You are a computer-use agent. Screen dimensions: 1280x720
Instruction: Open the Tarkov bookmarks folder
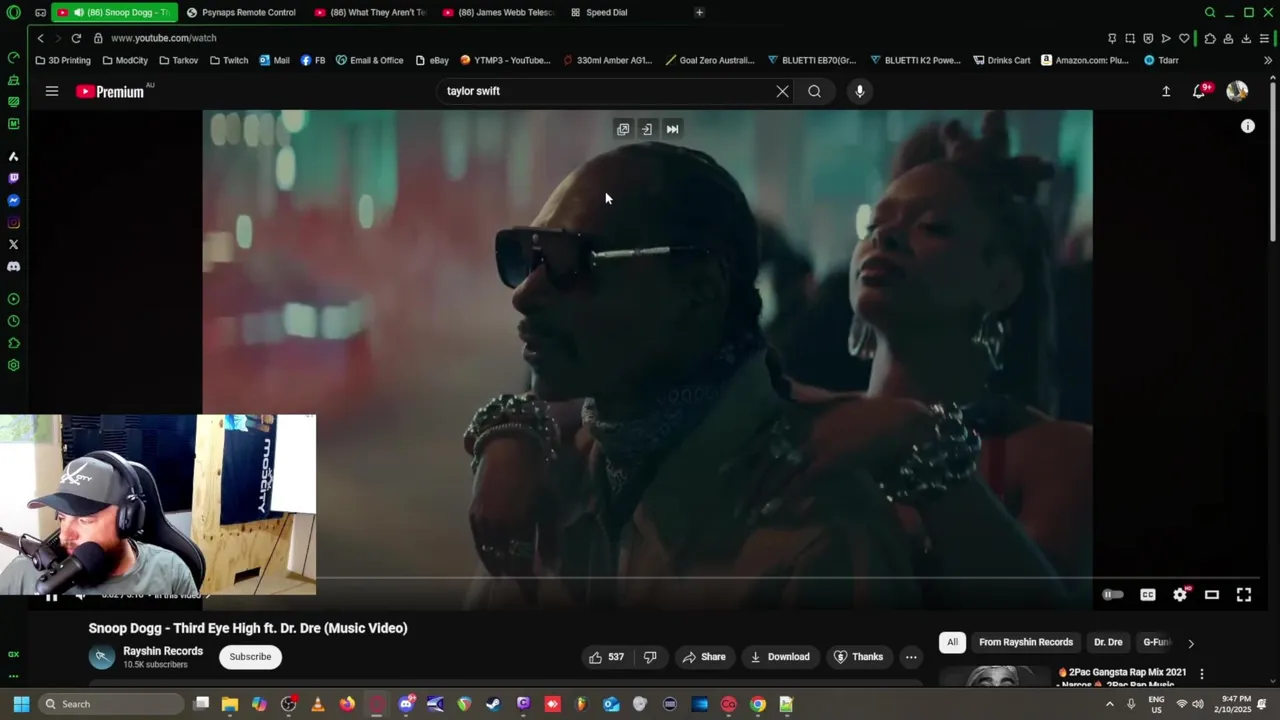pyautogui.click(x=178, y=60)
